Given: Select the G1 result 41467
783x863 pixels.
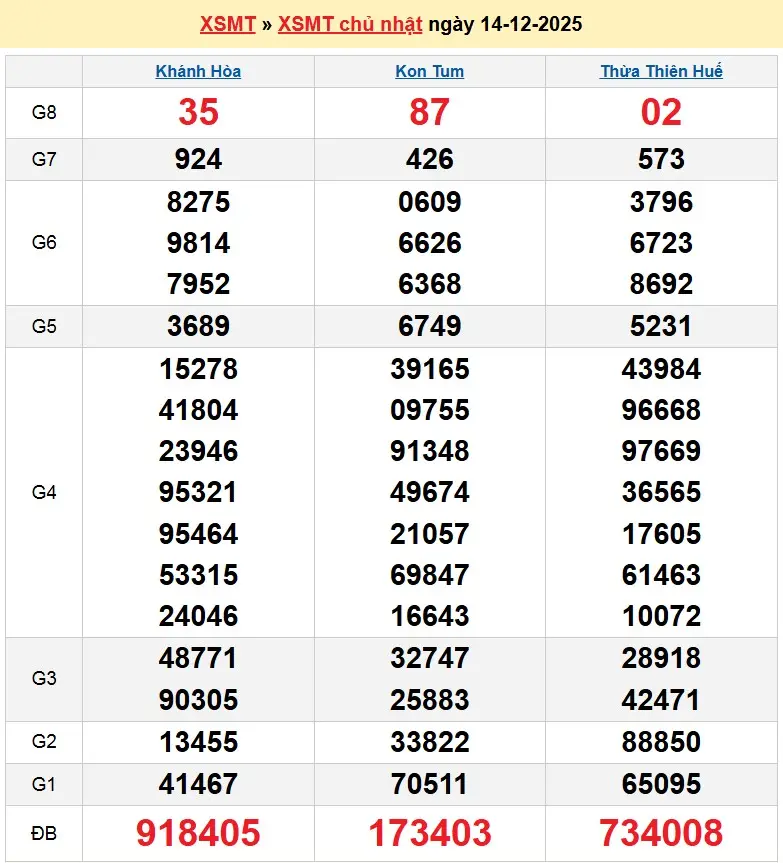Looking at the screenshot, I should point(198,784).
